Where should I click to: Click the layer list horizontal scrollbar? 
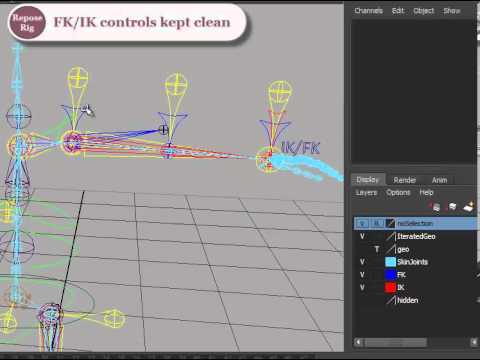[416, 342]
